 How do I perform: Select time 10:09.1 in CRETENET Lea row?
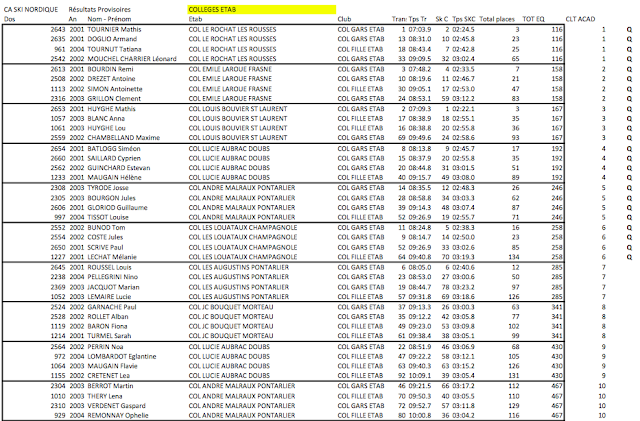(x=420, y=376)
